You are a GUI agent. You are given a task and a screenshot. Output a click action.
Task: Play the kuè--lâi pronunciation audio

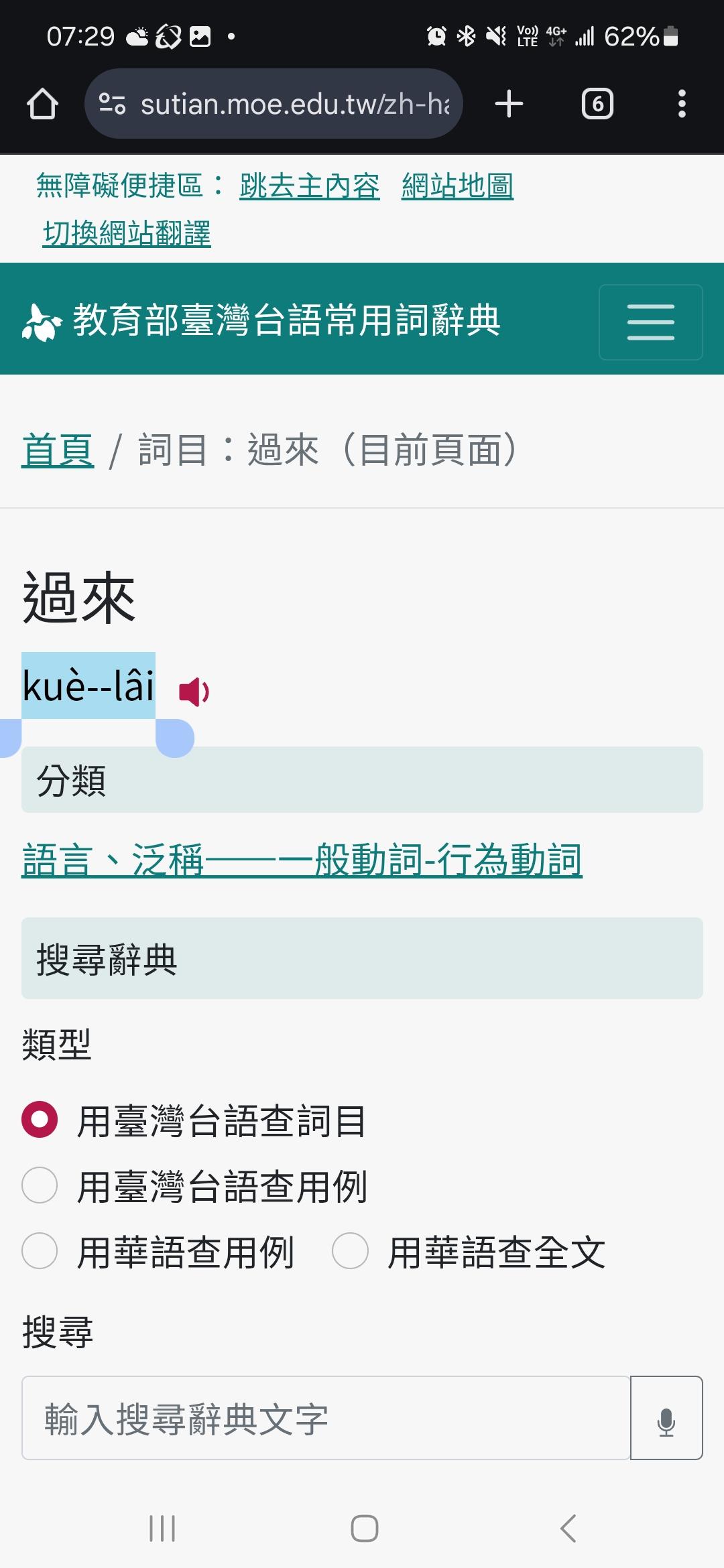point(194,691)
